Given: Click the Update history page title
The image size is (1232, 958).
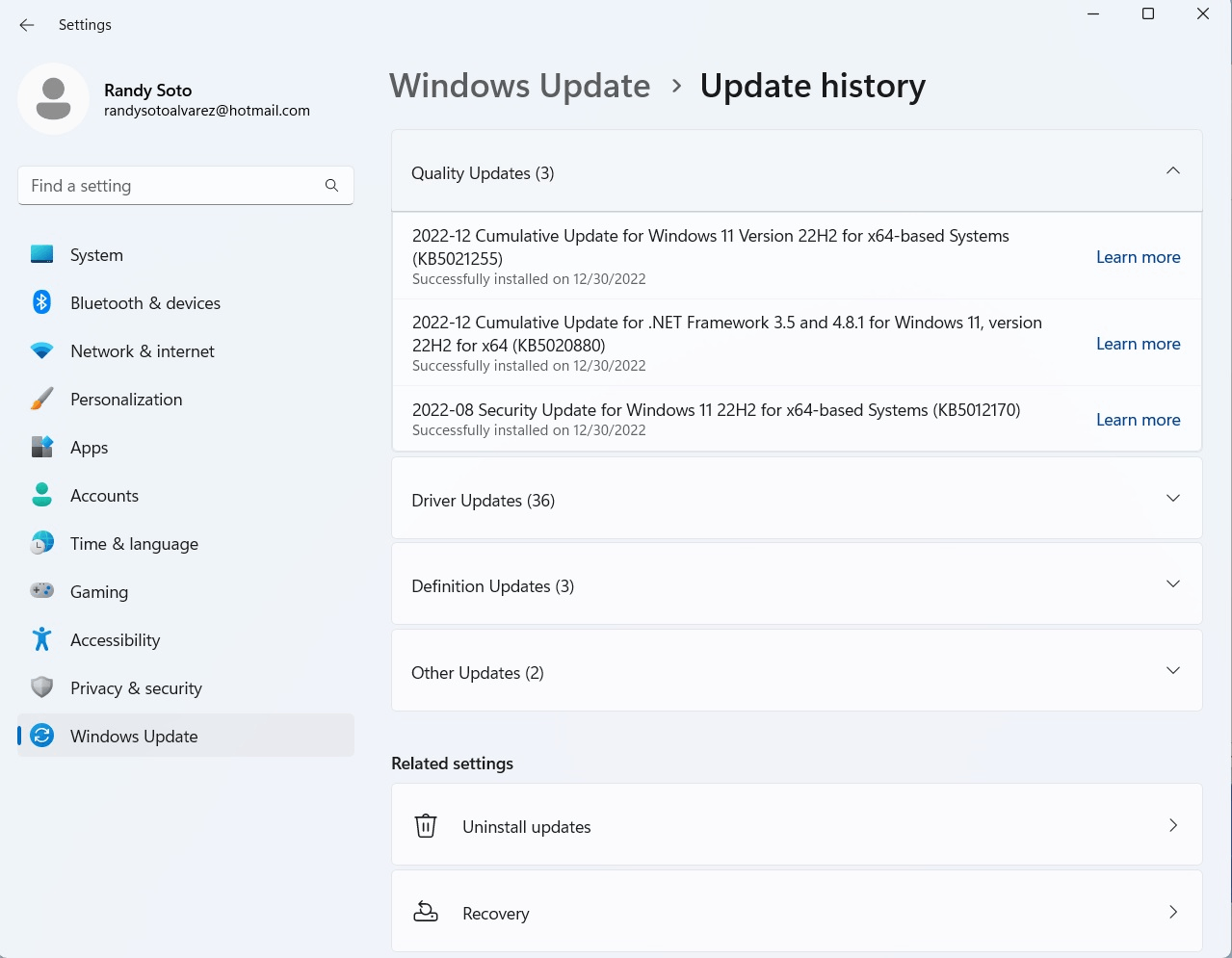Looking at the screenshot, I should pyautogui.click(x=813, y=86).
